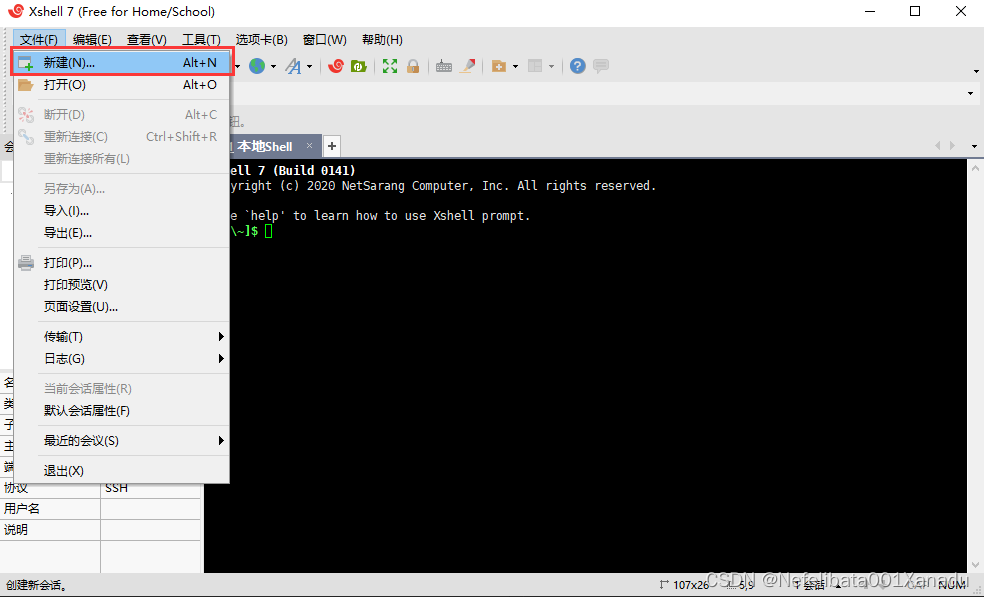Choose 页面设置(U)... from File menu

[x=122, y=307]
